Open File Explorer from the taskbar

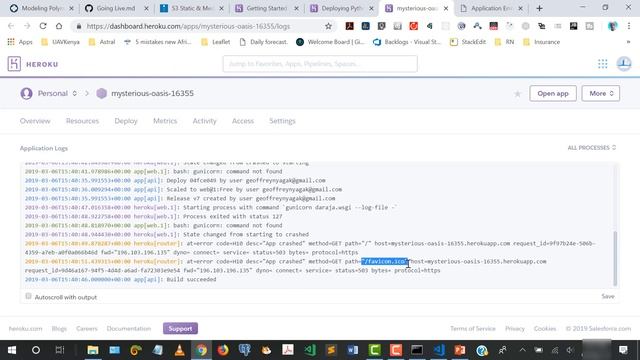(93, 350)
